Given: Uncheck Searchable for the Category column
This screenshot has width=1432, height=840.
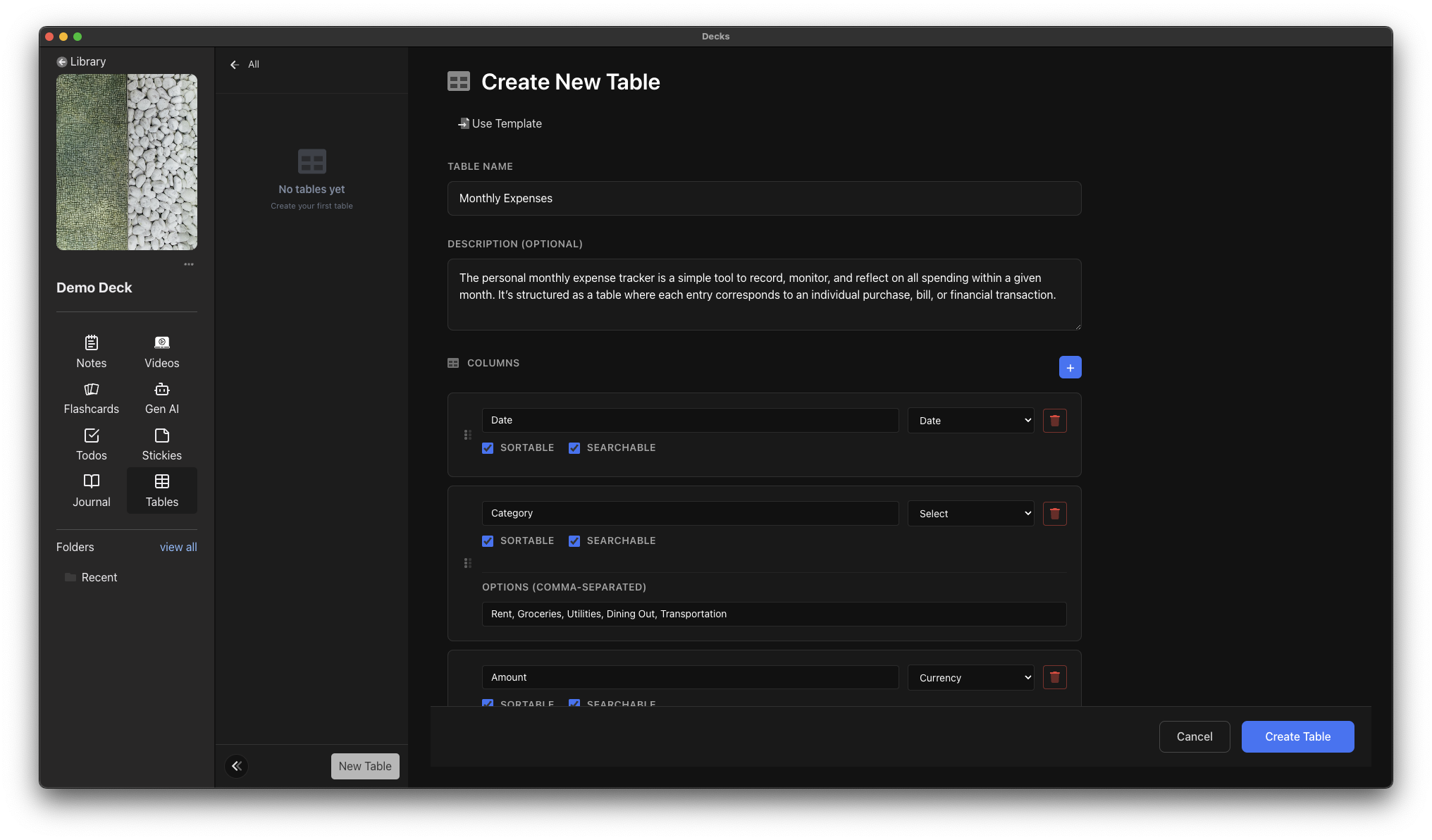Looking at the screenshot, I should [x=574, y=541].
